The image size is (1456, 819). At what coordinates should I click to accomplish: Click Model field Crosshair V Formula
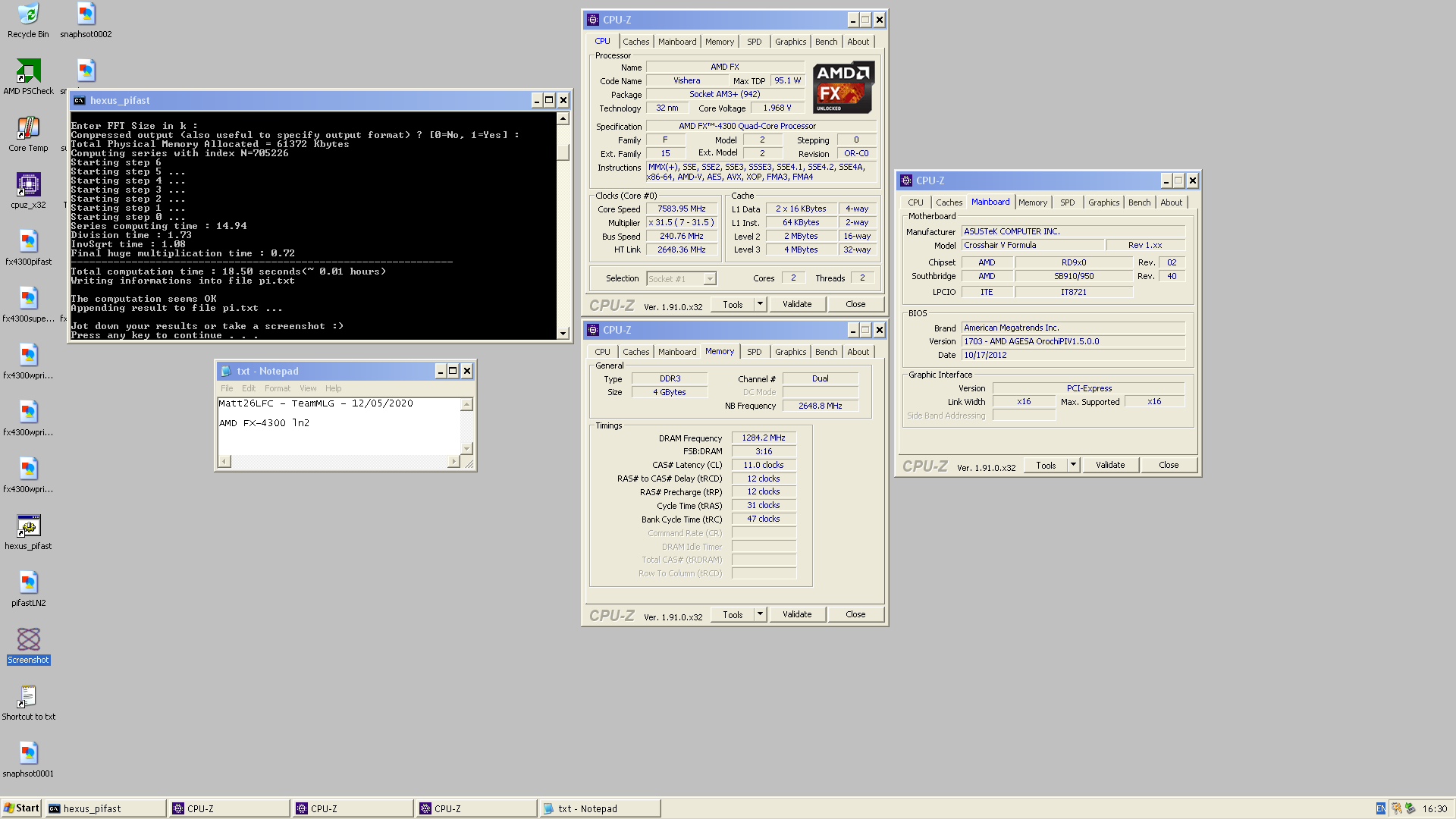point(1032,245)
